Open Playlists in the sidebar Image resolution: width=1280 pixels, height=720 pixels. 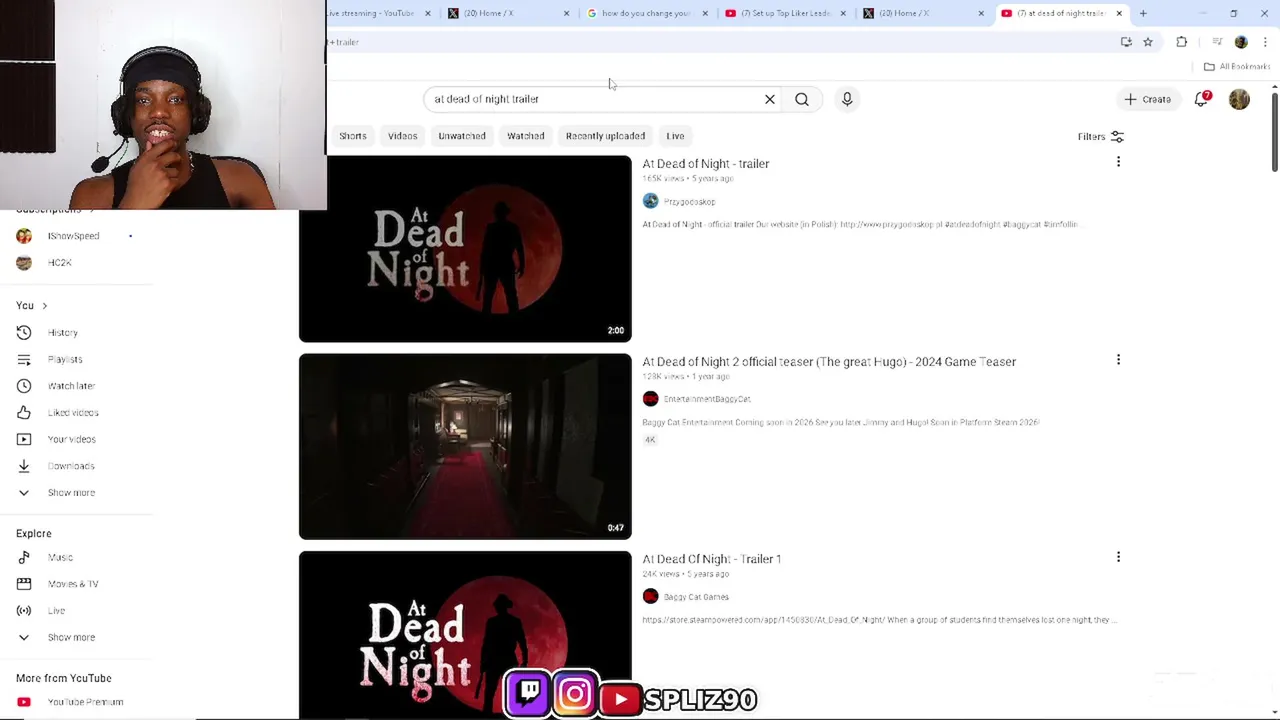(65, 359)
